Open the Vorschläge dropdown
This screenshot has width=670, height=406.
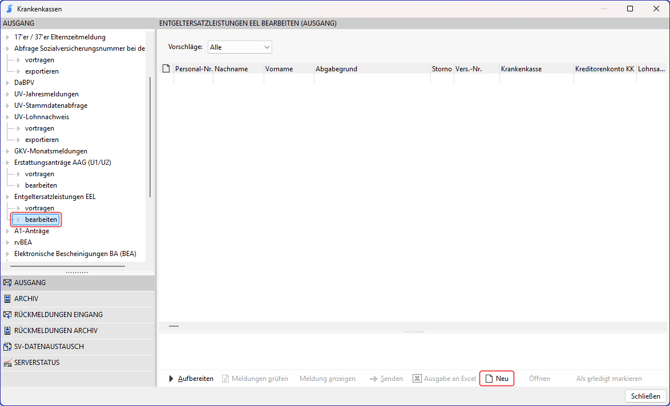[240, 47]
